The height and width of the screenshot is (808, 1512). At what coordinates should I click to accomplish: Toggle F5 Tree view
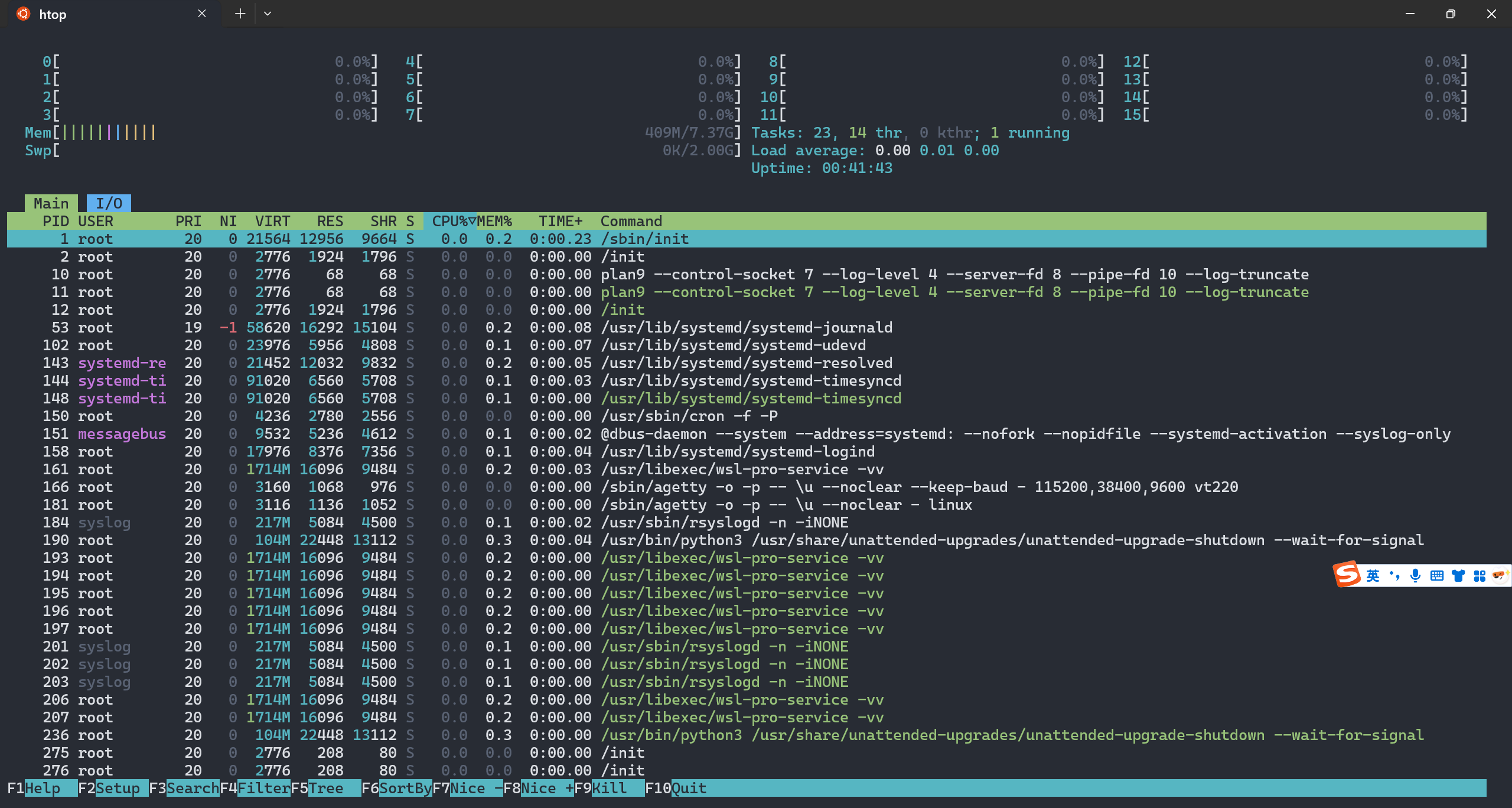(325, 789)
